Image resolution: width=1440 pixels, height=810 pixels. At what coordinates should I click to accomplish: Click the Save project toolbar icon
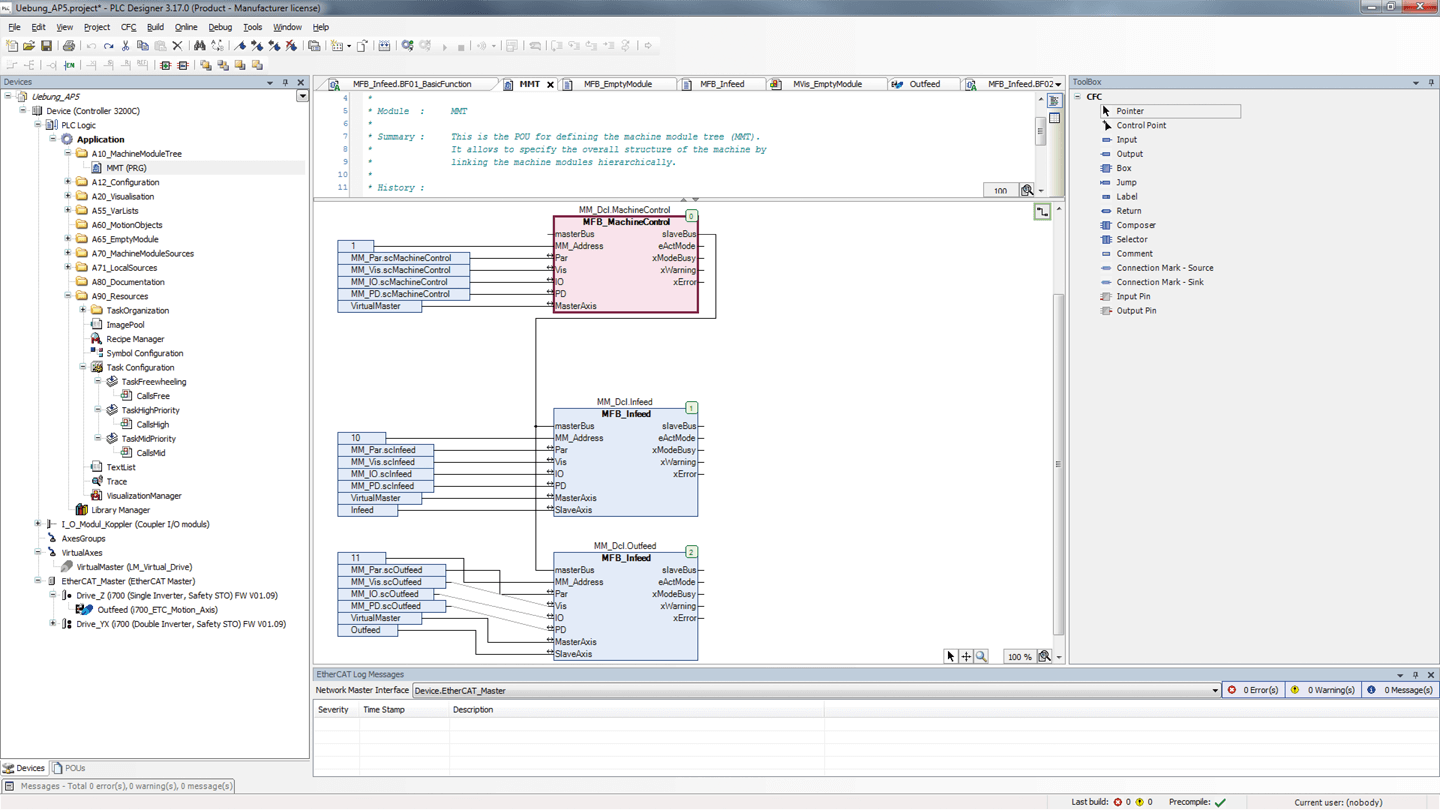(x=46, y=46)
